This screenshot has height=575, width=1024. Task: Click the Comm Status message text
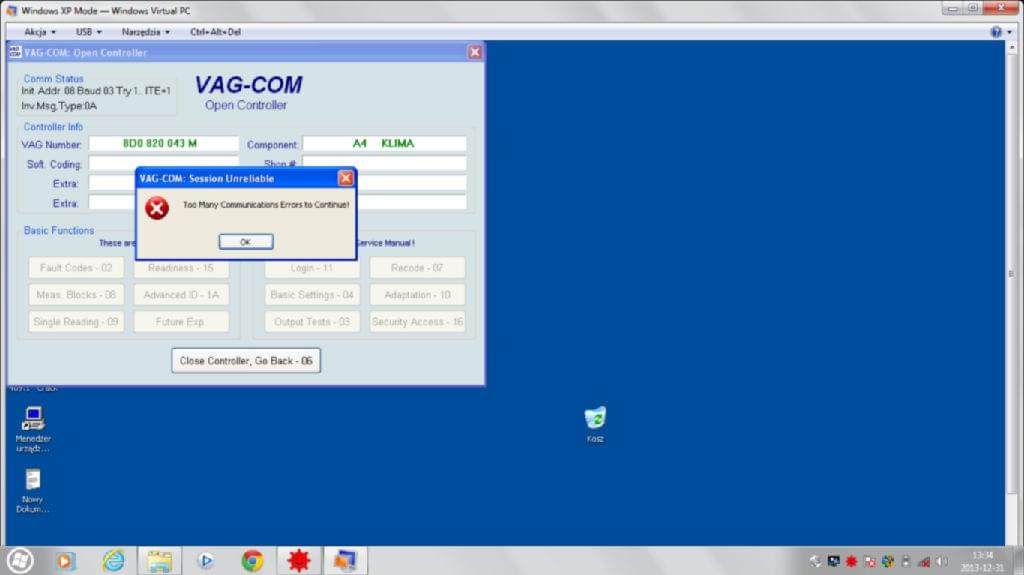point(95,98)
